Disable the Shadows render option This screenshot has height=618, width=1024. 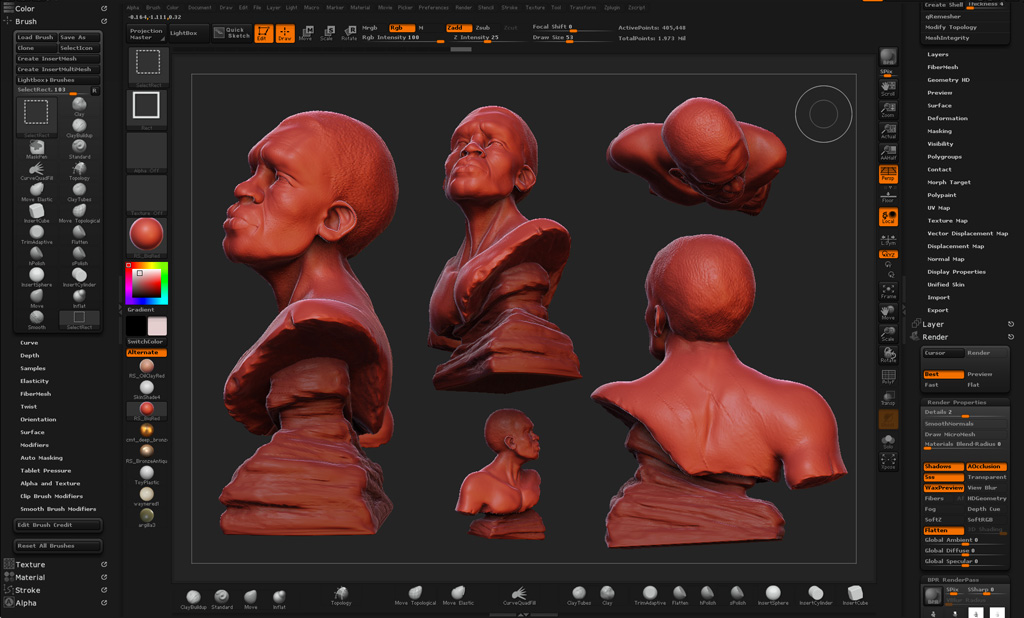pyautogui.click(x=943, y=467)
